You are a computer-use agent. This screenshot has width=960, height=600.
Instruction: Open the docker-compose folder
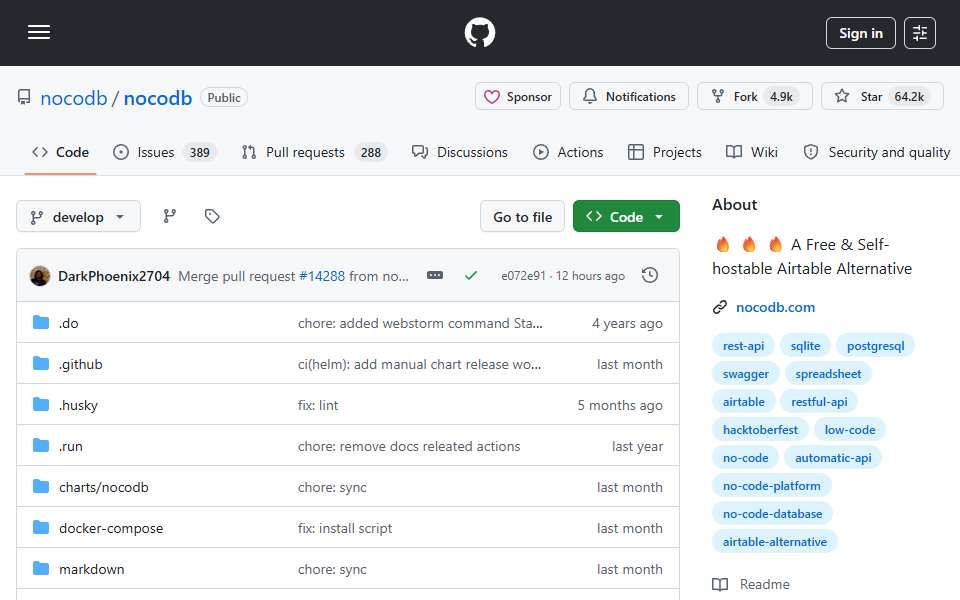(111, 528)
